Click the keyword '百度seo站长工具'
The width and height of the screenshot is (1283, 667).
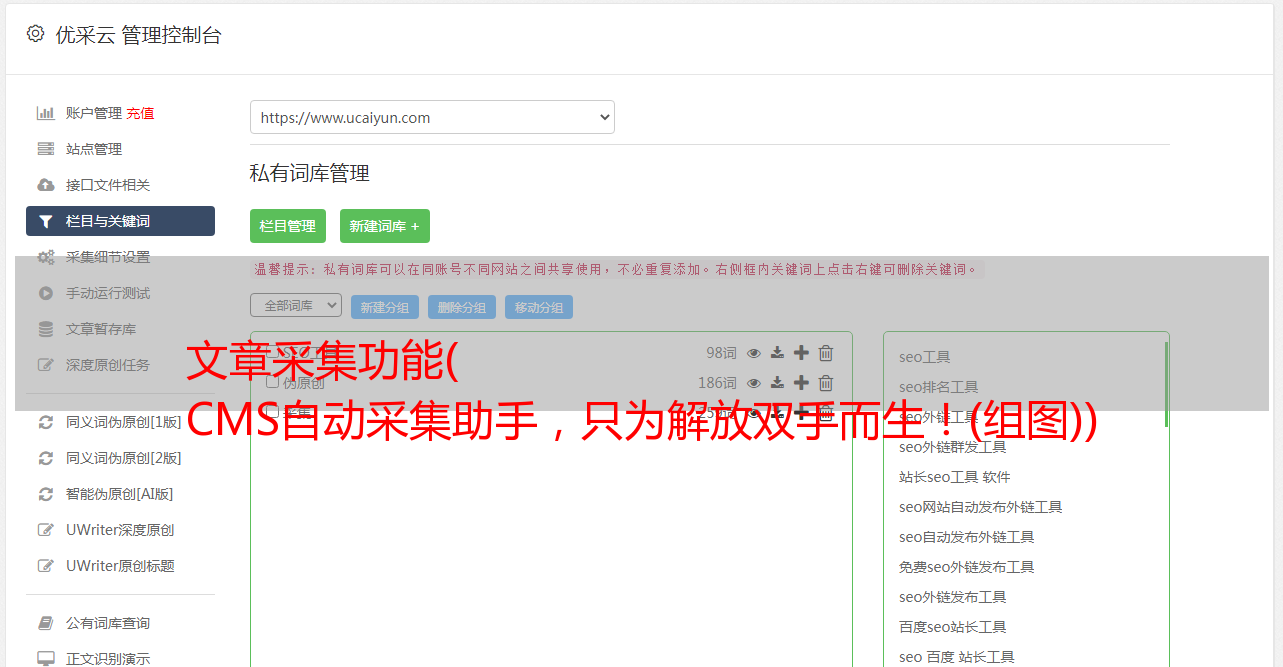(x=952, y=627)
